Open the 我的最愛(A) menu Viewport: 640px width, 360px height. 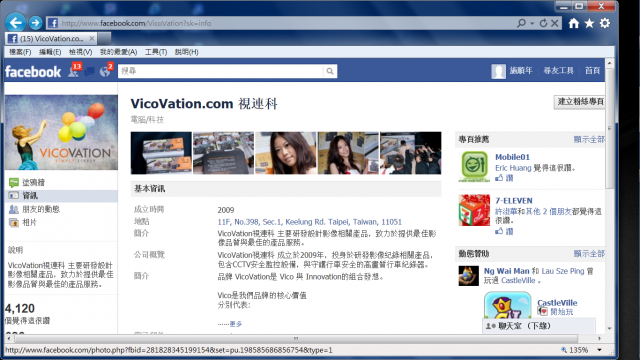point(118,52)
